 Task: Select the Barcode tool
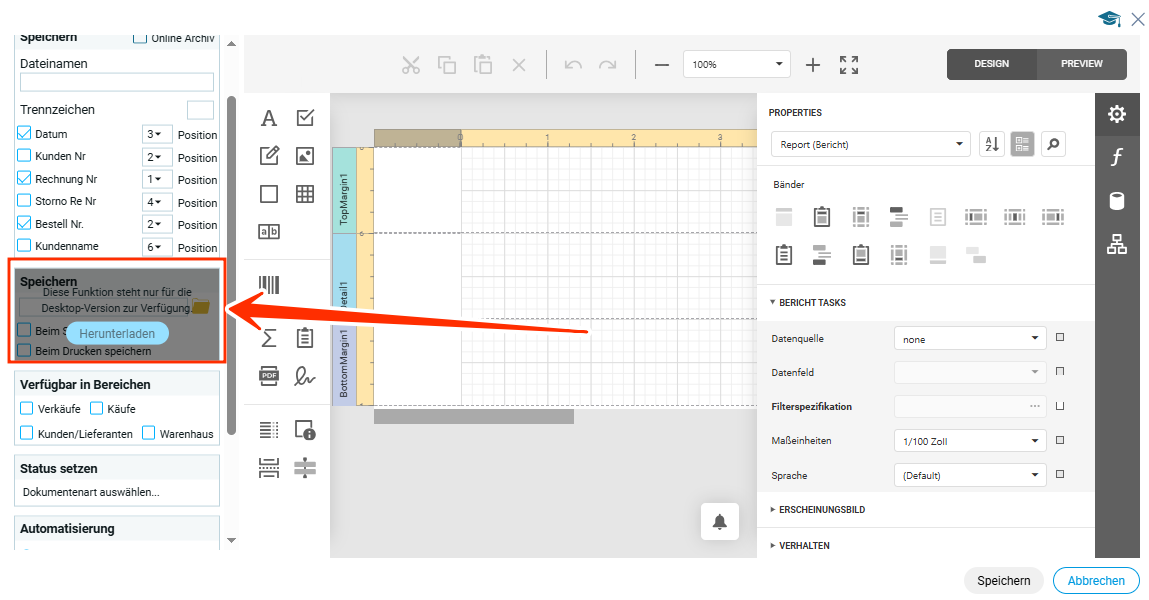[269, 285]
